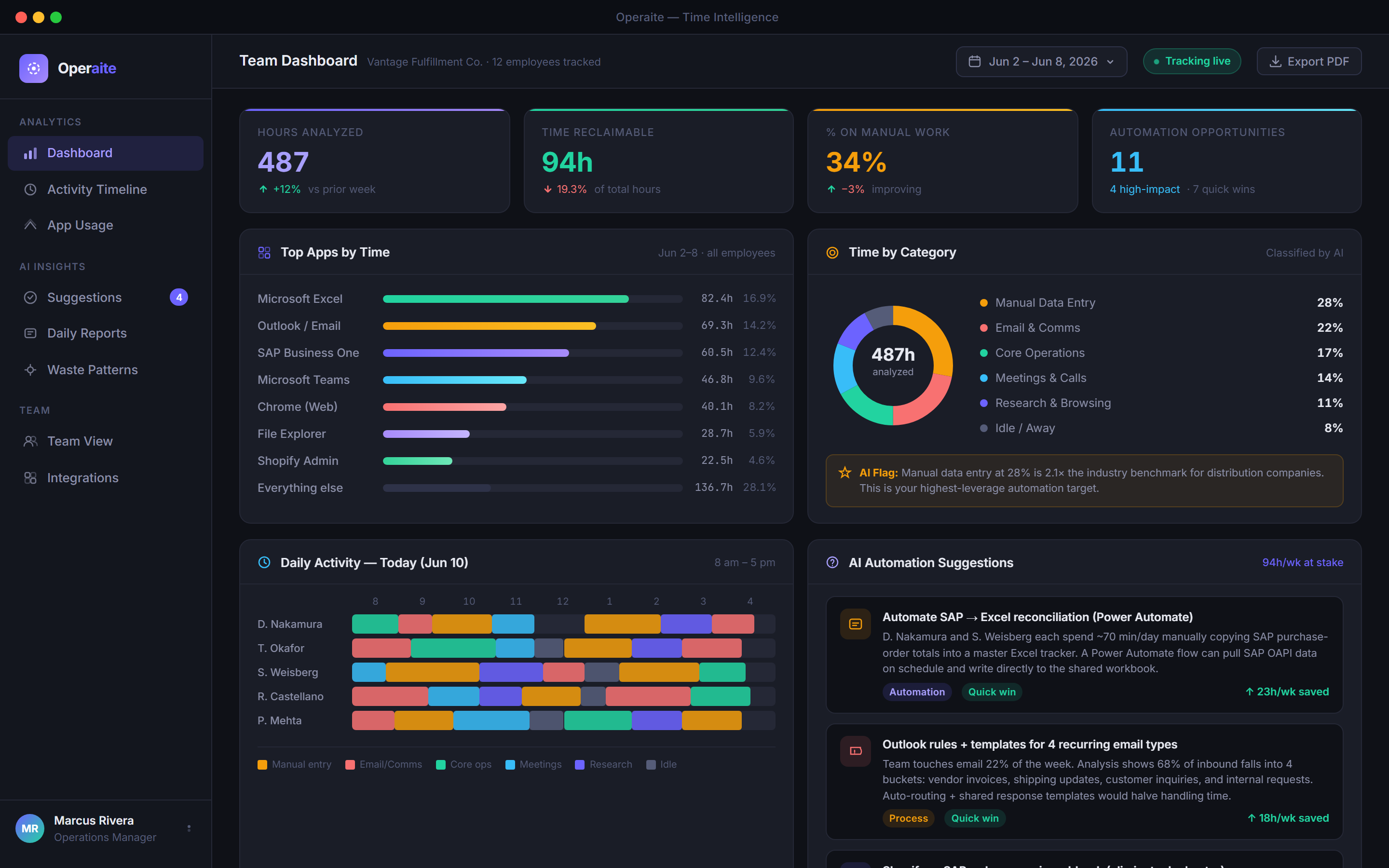
Task: Click the Meetings legend swatch in Daily Activity
Action: coord(510,765)
